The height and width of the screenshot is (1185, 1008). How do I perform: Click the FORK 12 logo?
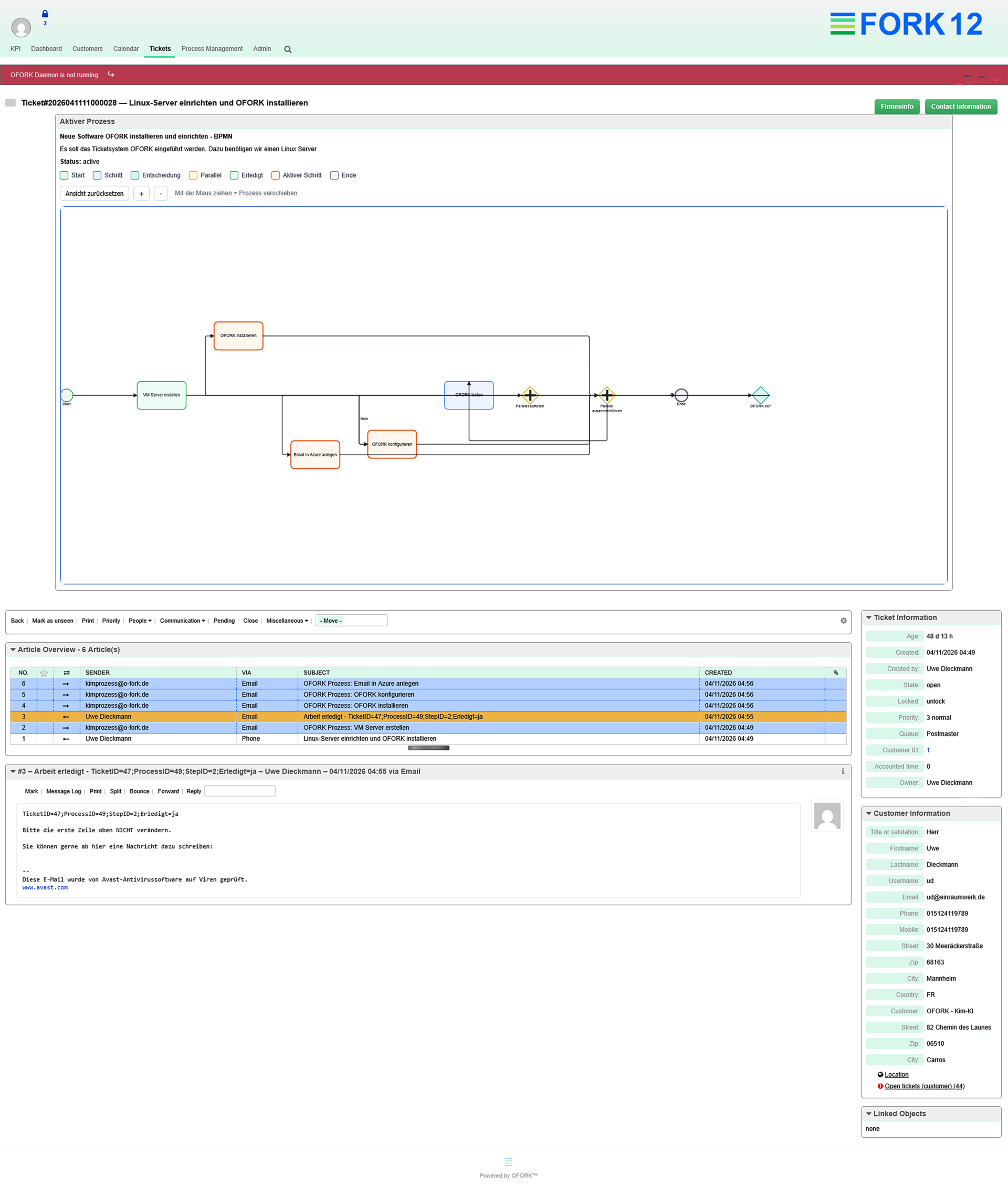point(906,24)
